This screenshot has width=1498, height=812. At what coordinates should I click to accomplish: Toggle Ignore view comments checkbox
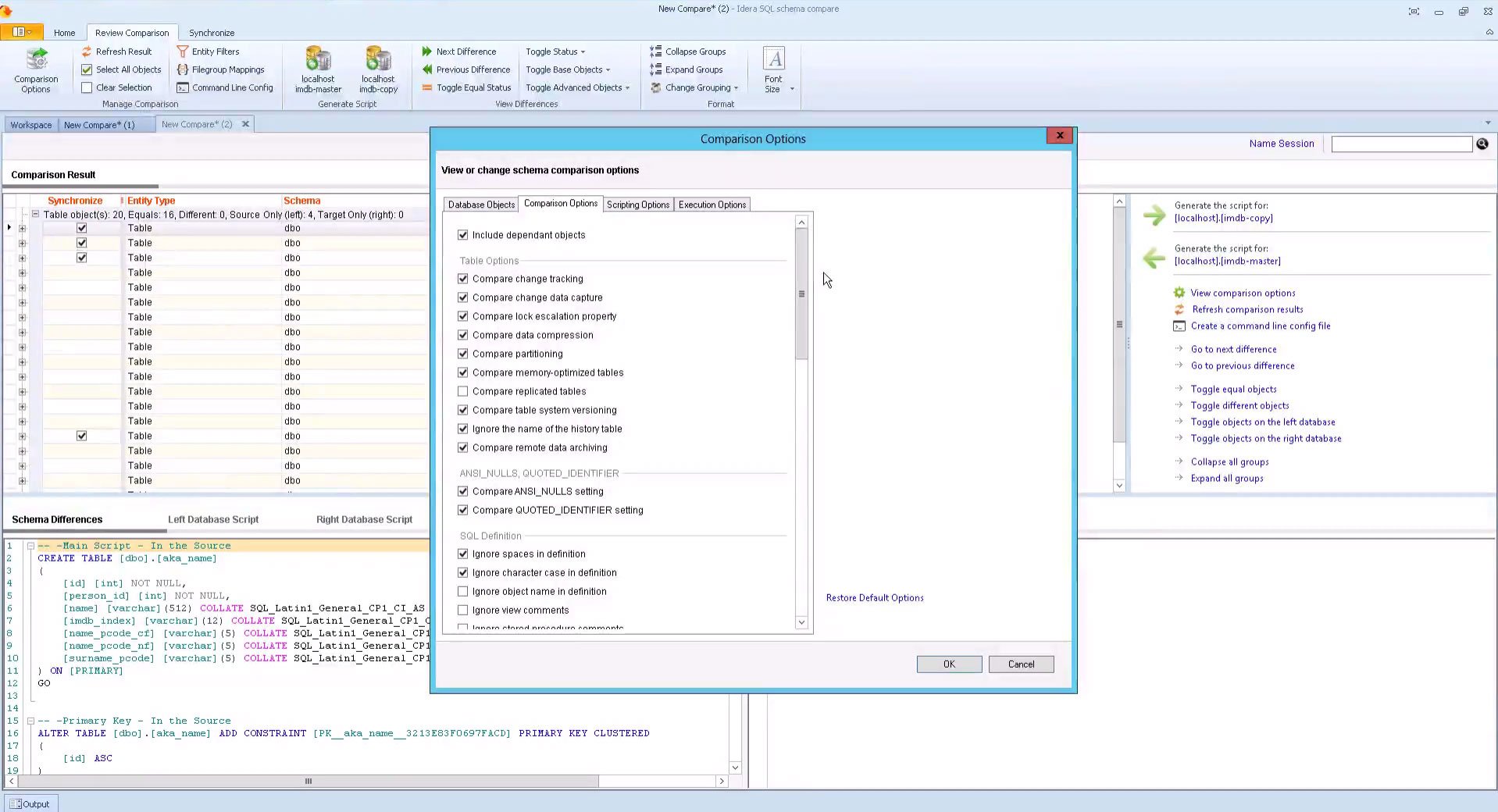click(x=463, y=610)
